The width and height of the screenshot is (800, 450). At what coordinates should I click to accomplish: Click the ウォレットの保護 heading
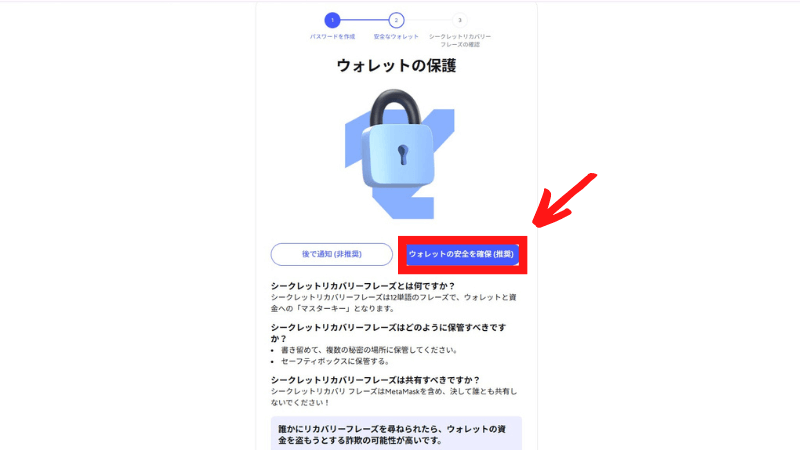[x=396, y=66]
